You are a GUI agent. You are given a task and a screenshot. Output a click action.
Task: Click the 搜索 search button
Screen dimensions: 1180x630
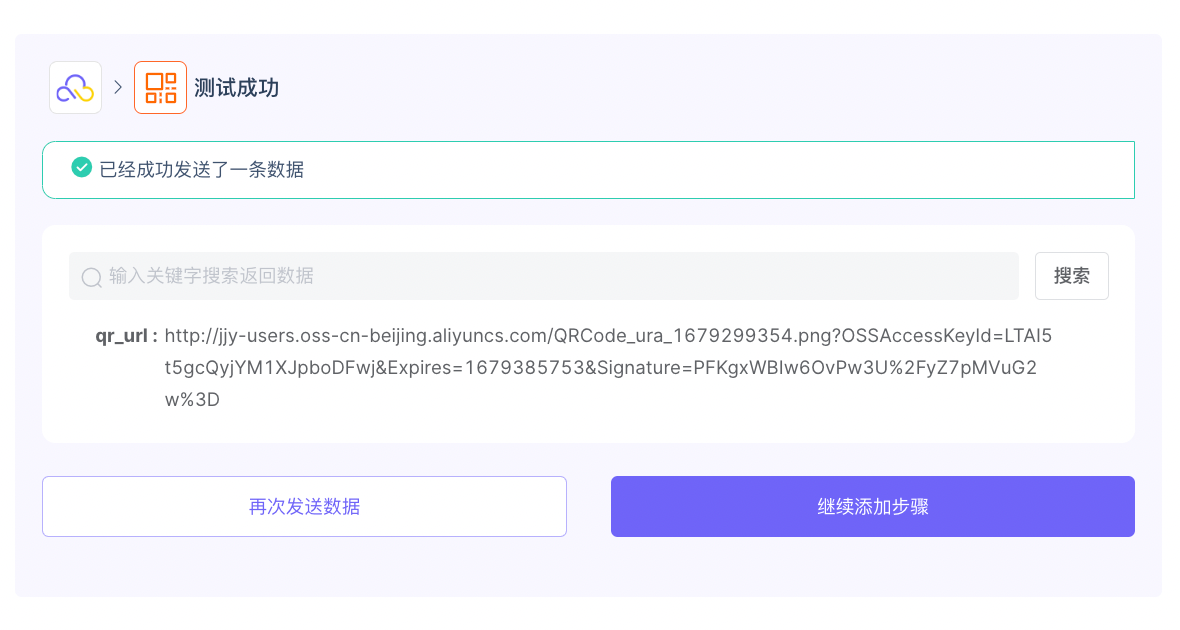[1072, 276]
